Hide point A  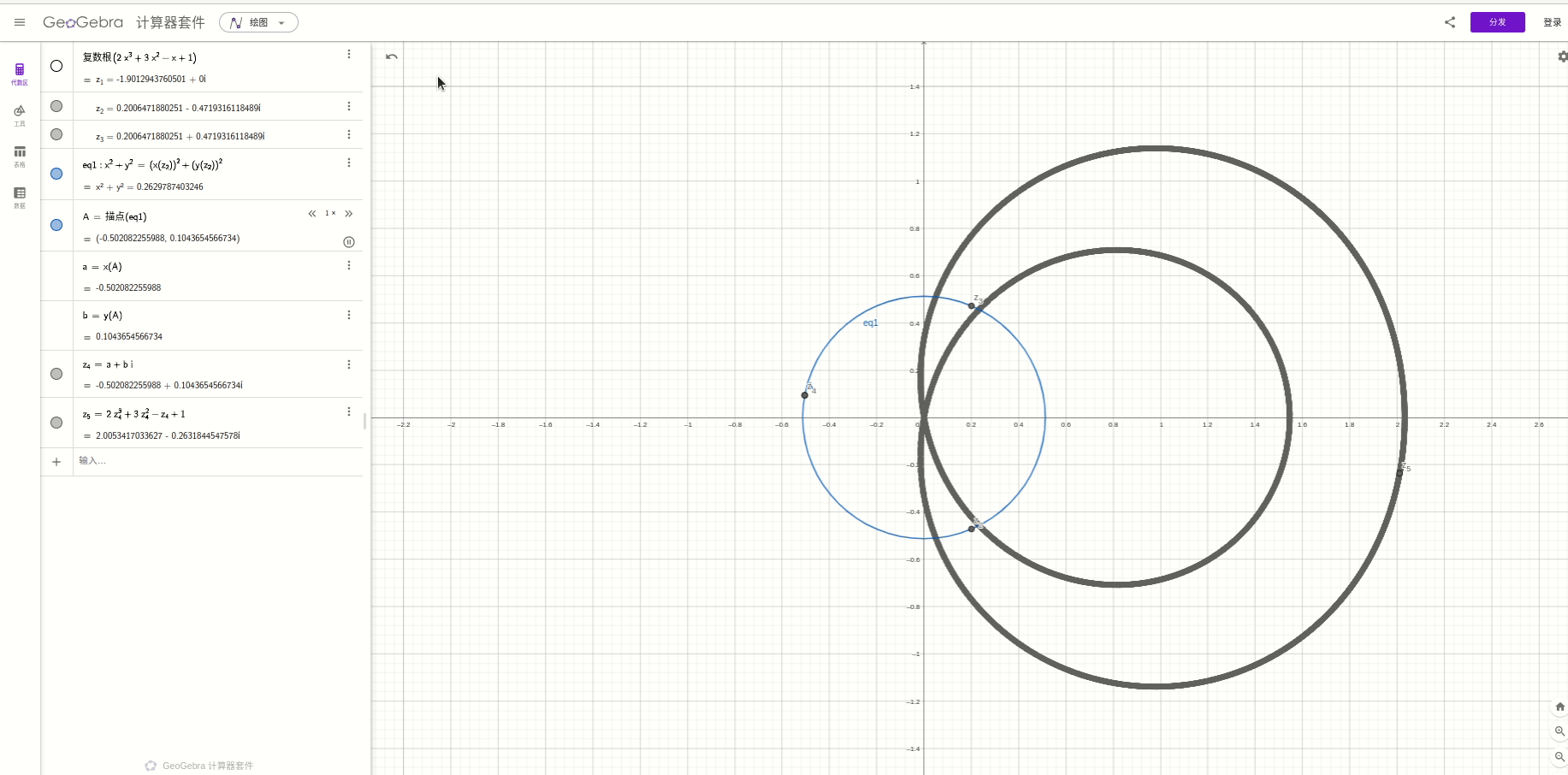(56, 225)
